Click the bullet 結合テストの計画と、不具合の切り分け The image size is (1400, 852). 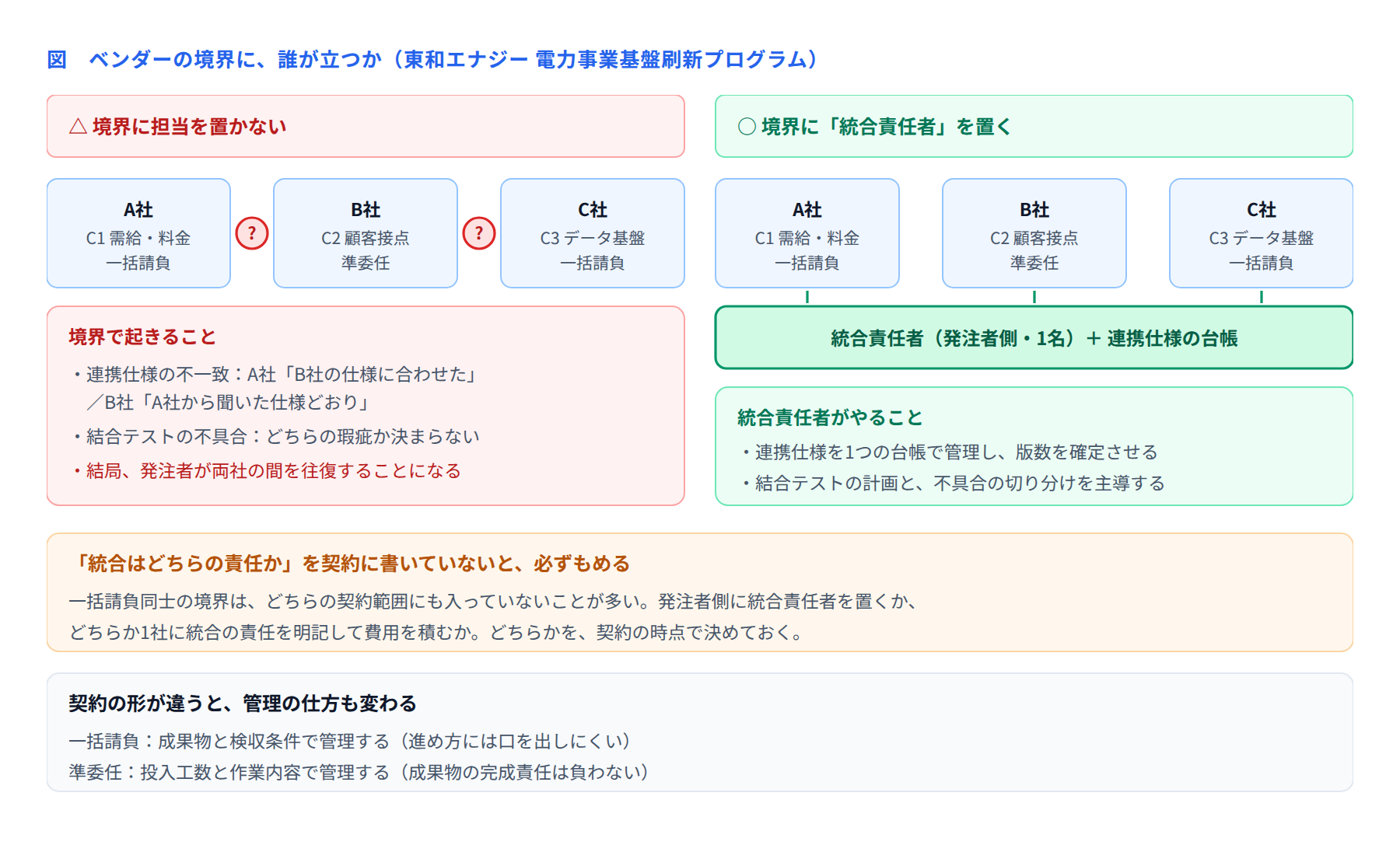(952, 484)
